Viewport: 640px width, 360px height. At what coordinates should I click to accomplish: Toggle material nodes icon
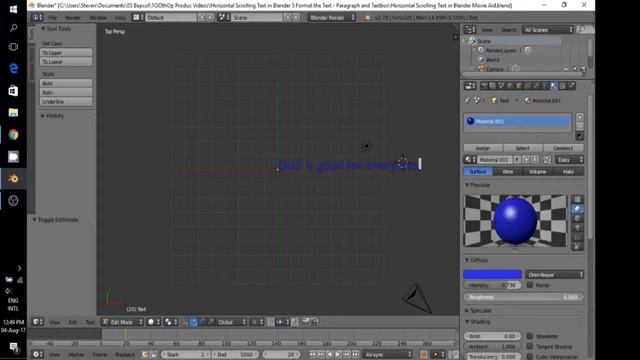(x=547, y=160)
